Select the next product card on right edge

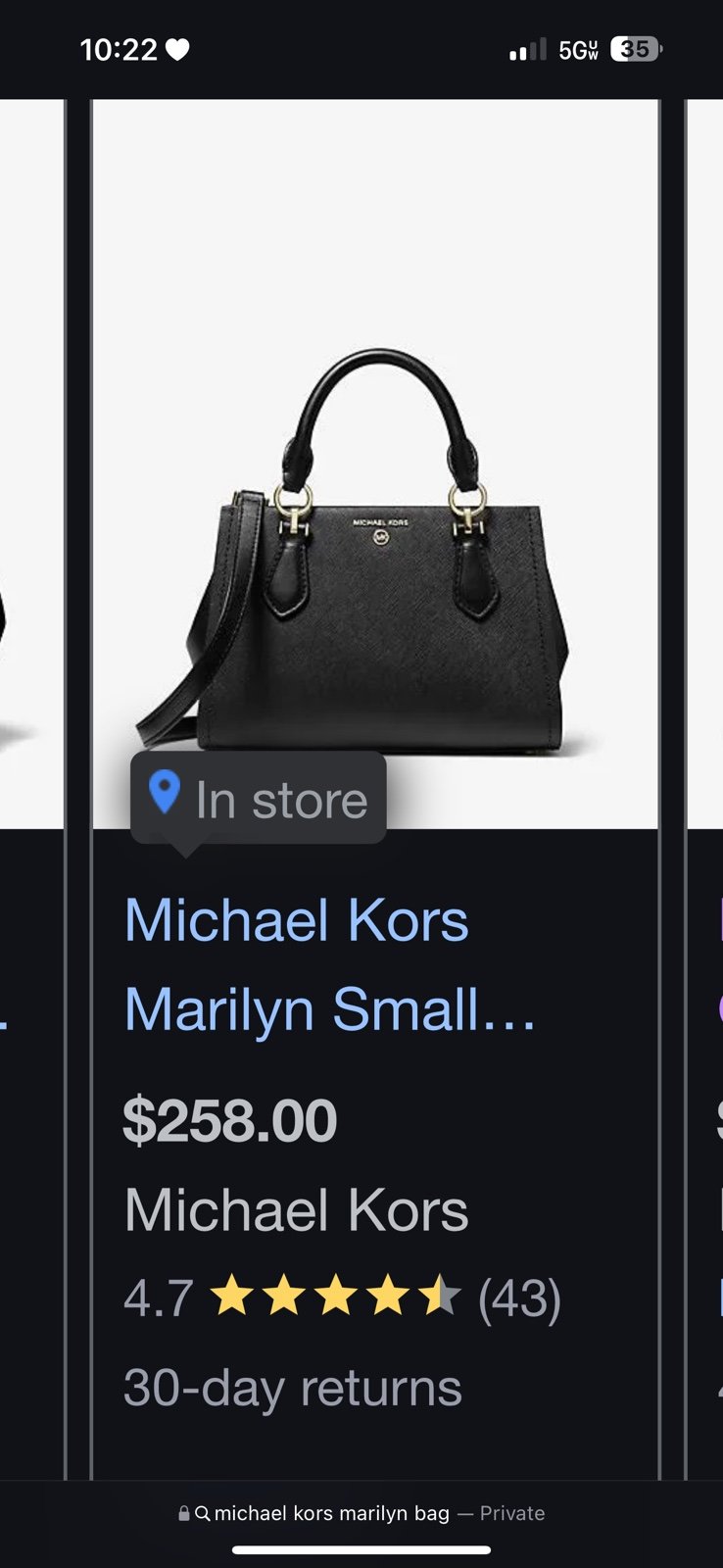tap(704, 789)
